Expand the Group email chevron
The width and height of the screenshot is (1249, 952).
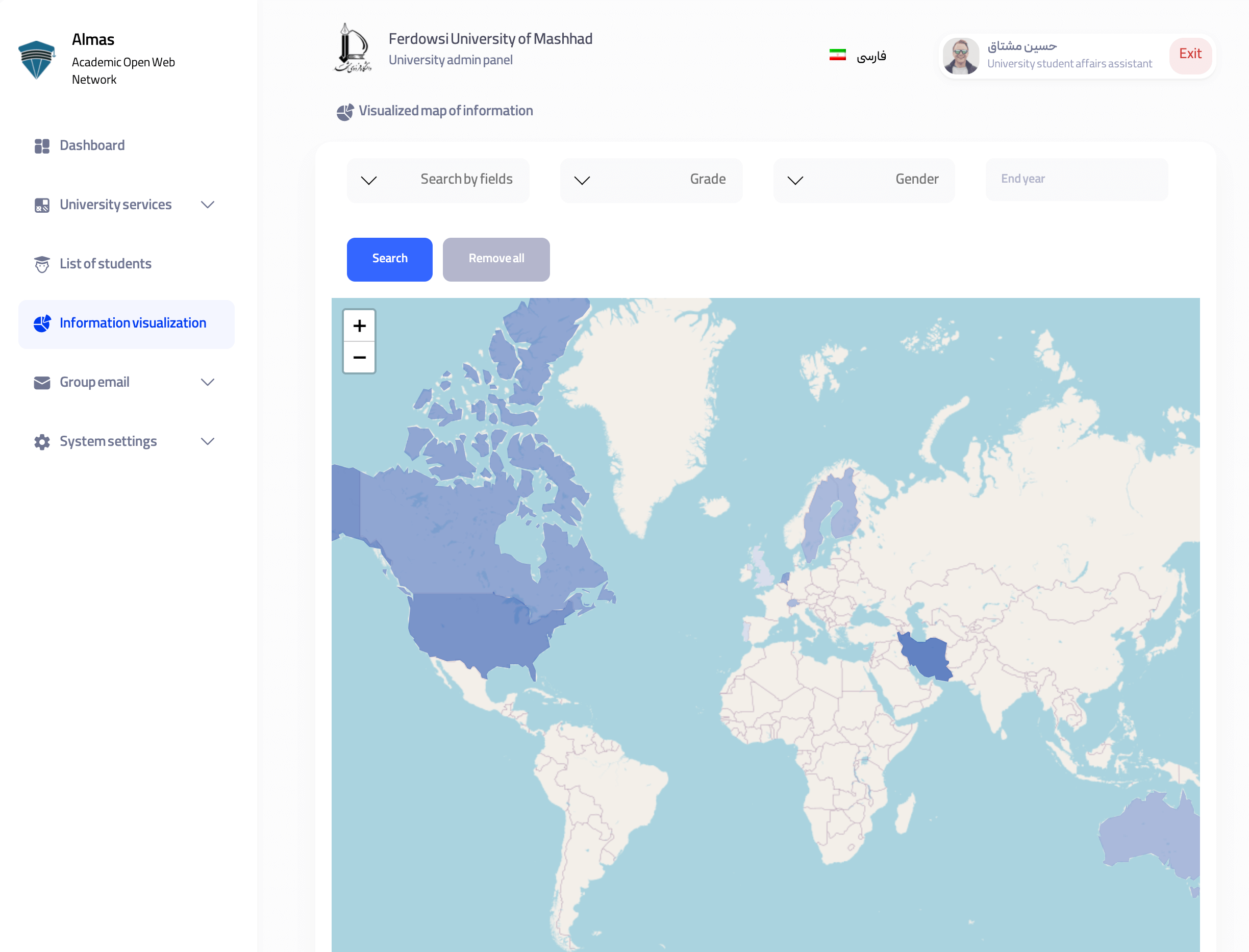coord(208,383)
